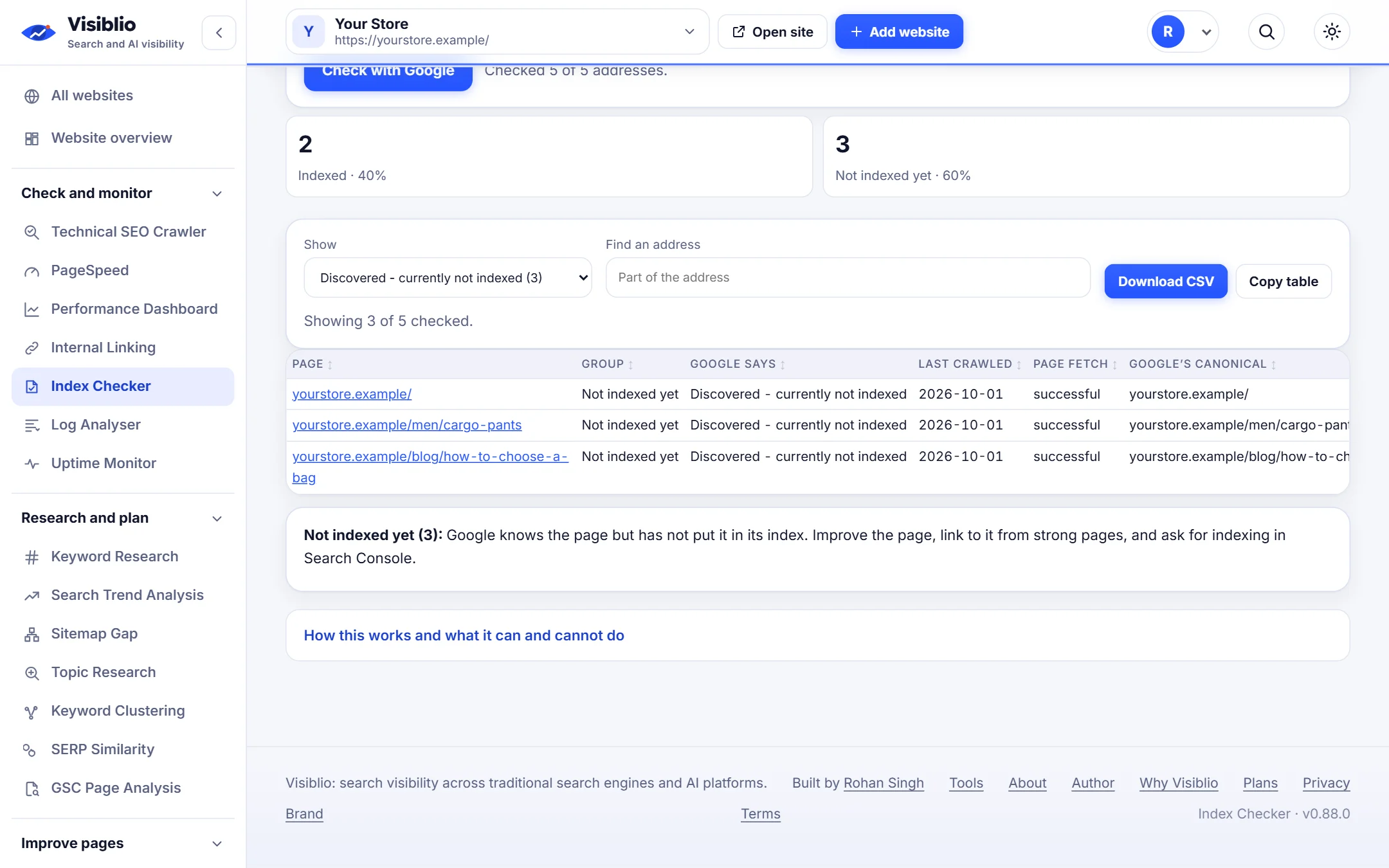Open Keyword Research
The width and height of the screenshot is (1389, 868).
pos(123,557)
